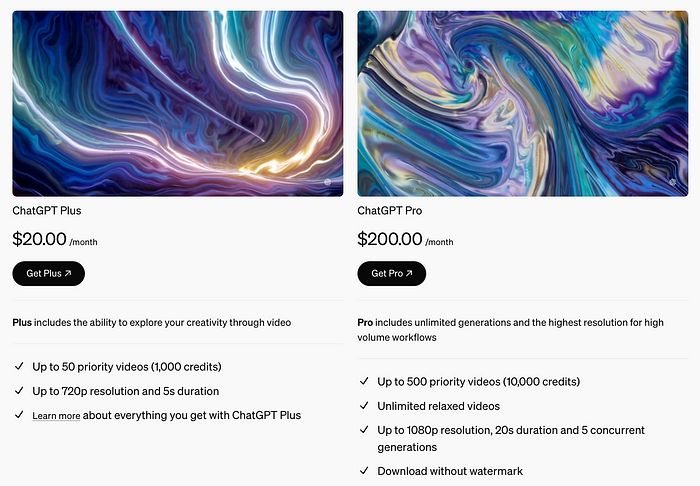The height and width of the screenshot is (486, 700).
Task: Click the $200.00 per month price
Action: click(405, 239)
